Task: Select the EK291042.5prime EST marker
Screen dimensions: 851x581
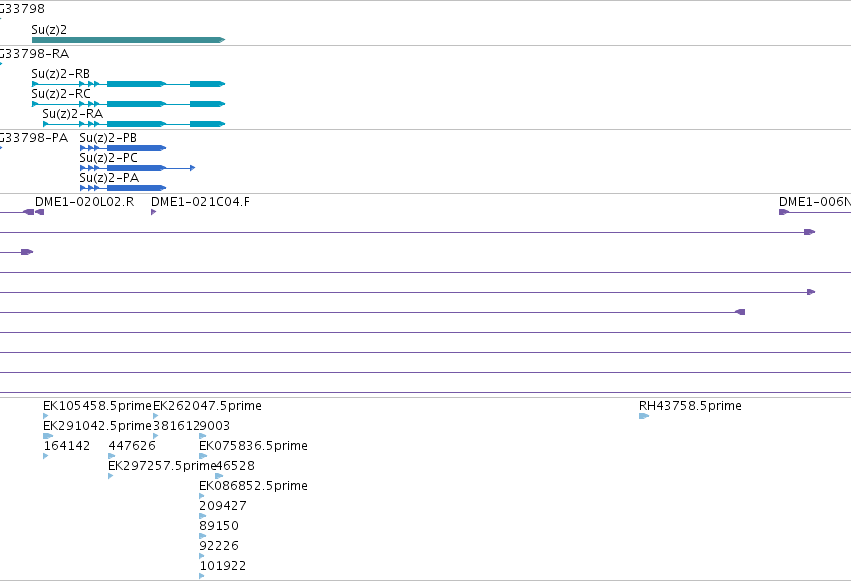Action: pos(48,436)
